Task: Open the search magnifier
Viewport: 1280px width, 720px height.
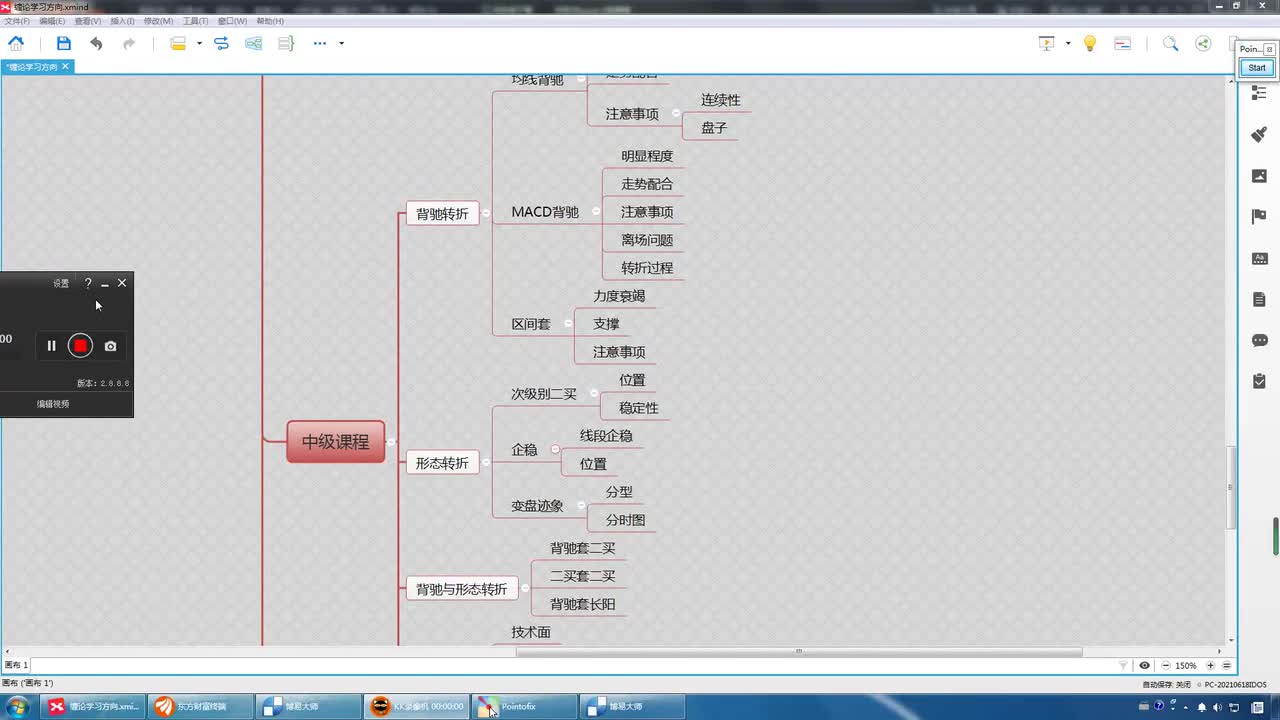Action: click(1170, 43)
